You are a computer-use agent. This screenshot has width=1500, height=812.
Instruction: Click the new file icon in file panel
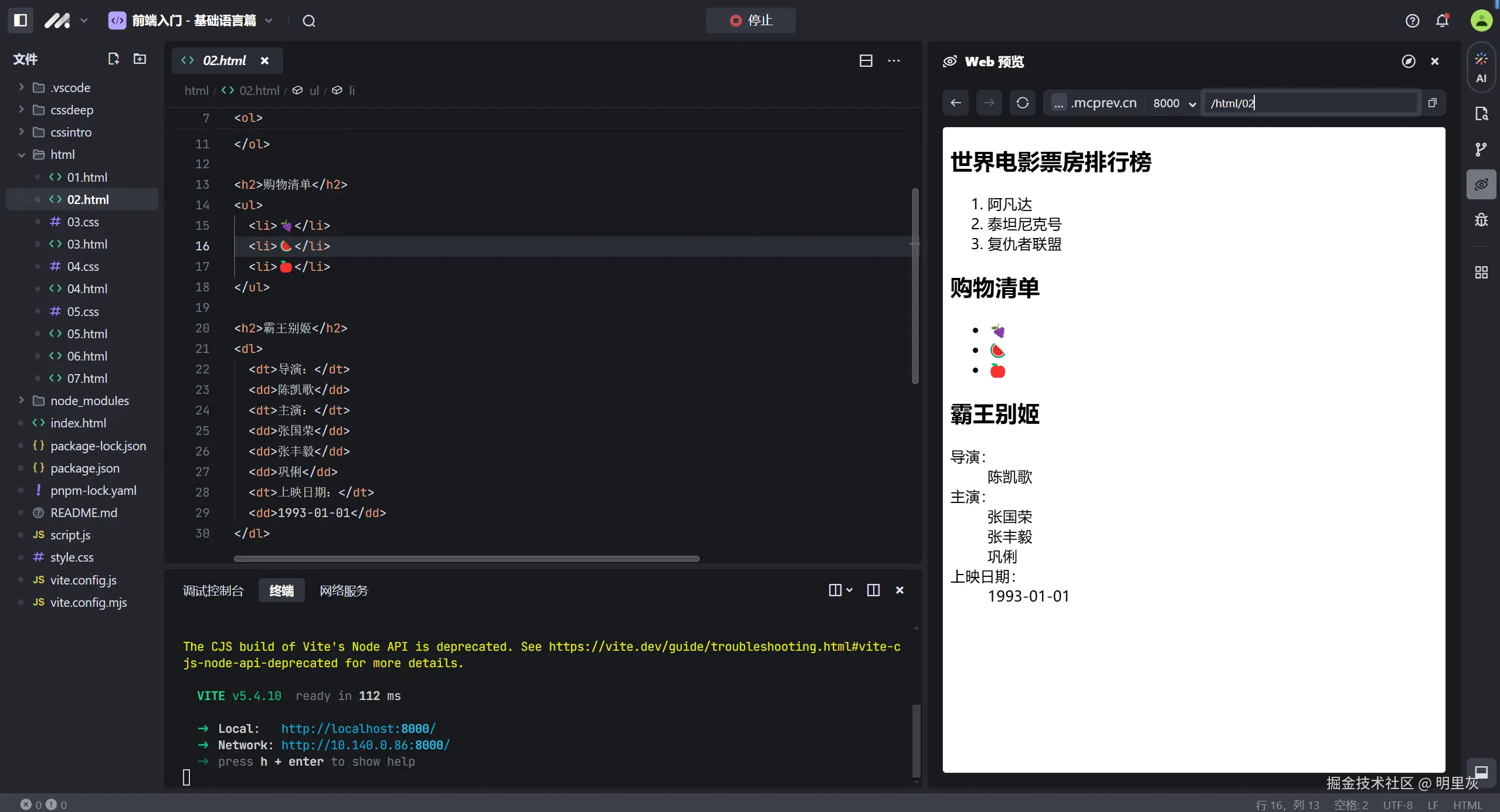tap(114, 59)
